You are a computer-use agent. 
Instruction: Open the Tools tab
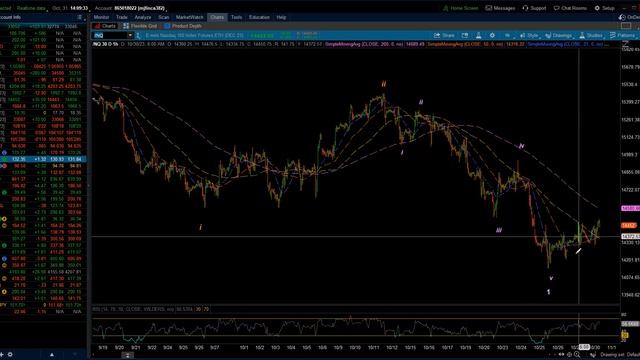(236, 17)
